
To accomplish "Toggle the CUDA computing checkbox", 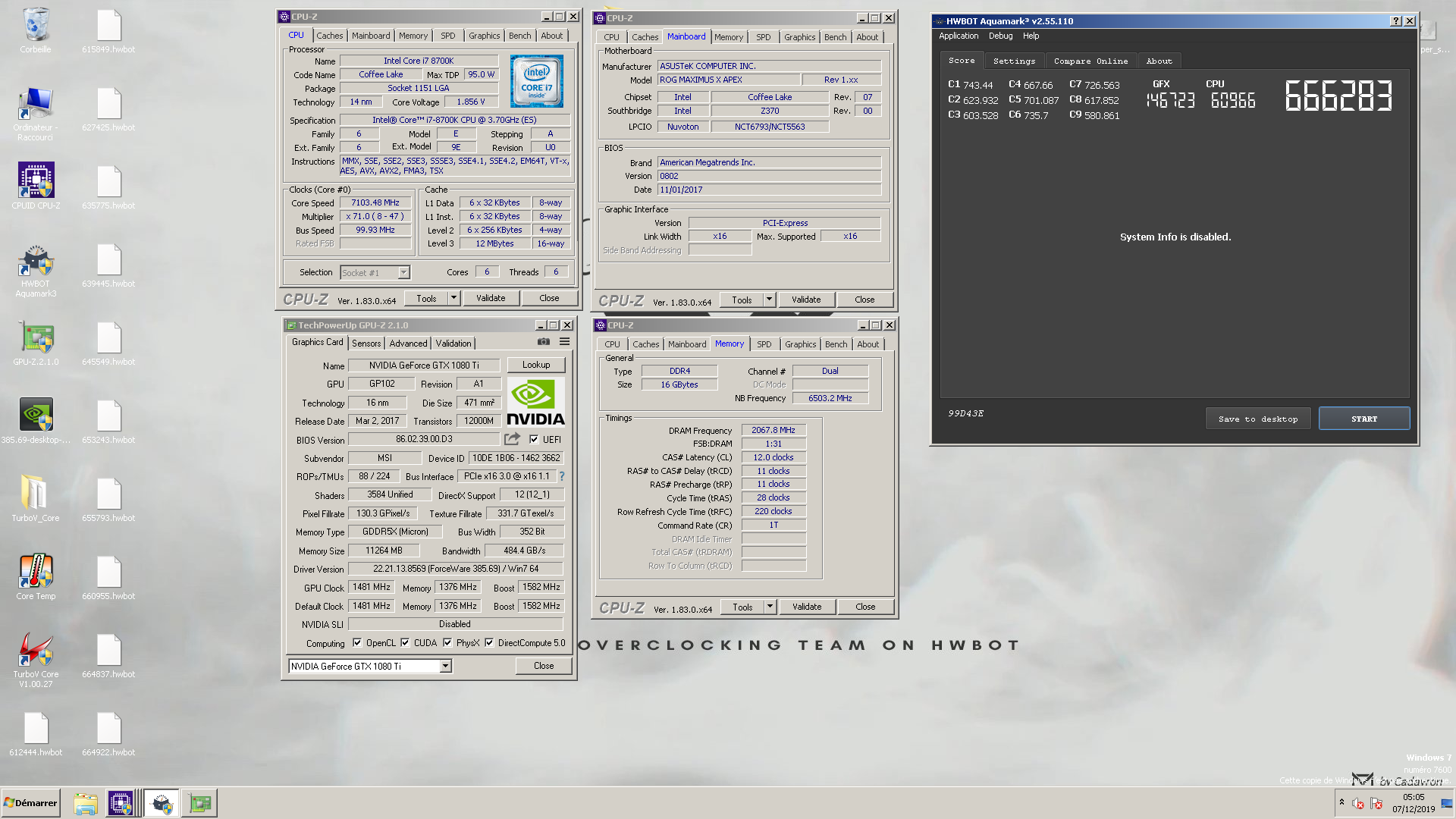I will point(405,642).
